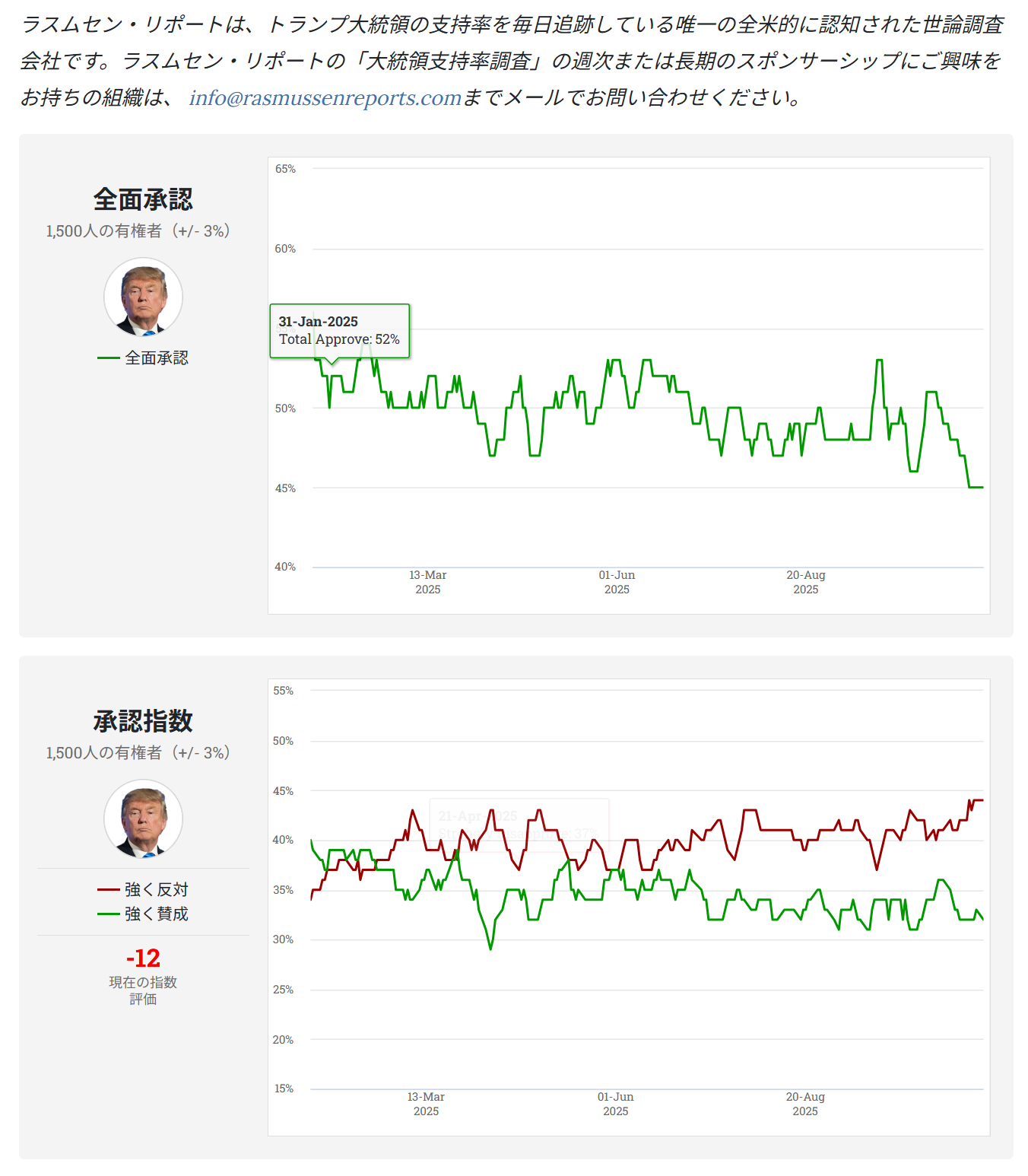This screenshot has height=1176, width=1028.
Task: Click the green line swatch beside 全面承認 legend
Action: coord(109,358)
